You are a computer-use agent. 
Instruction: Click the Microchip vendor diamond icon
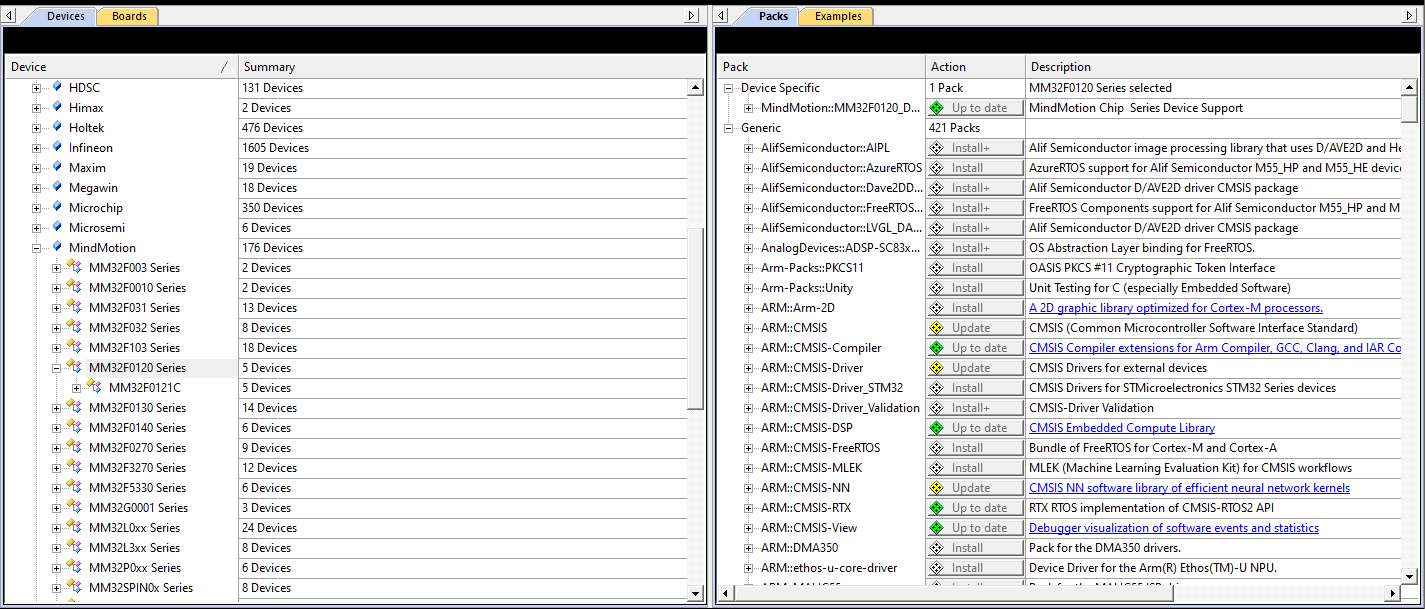[x=57, y=207]
